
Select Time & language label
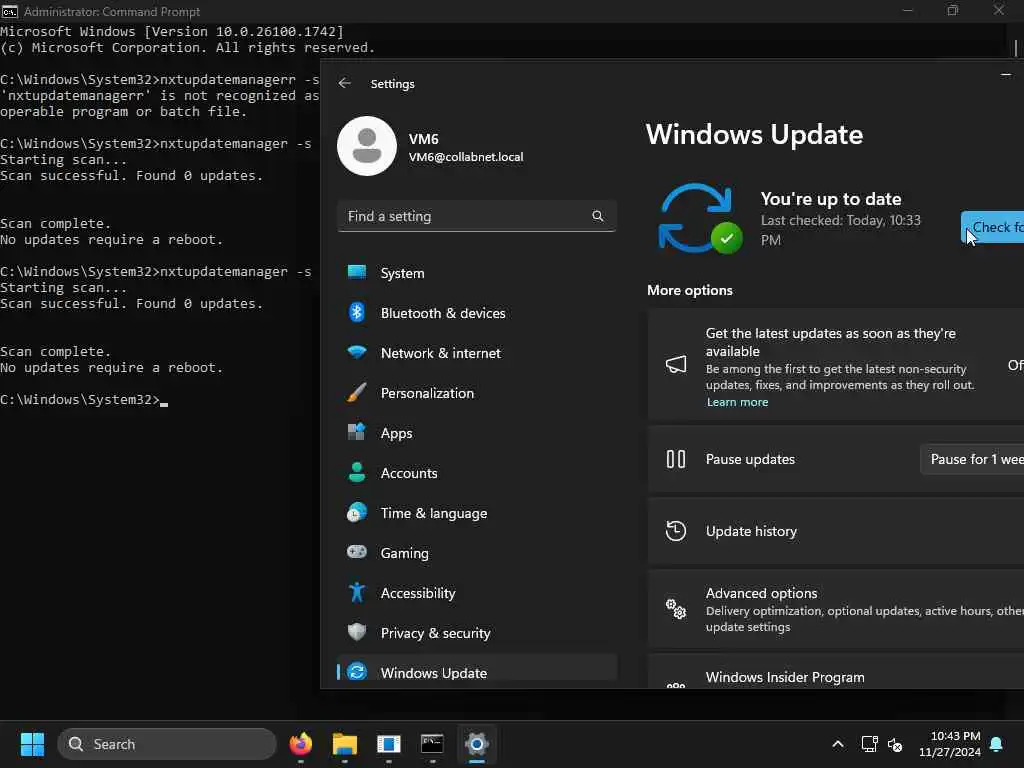coord(434,513)
